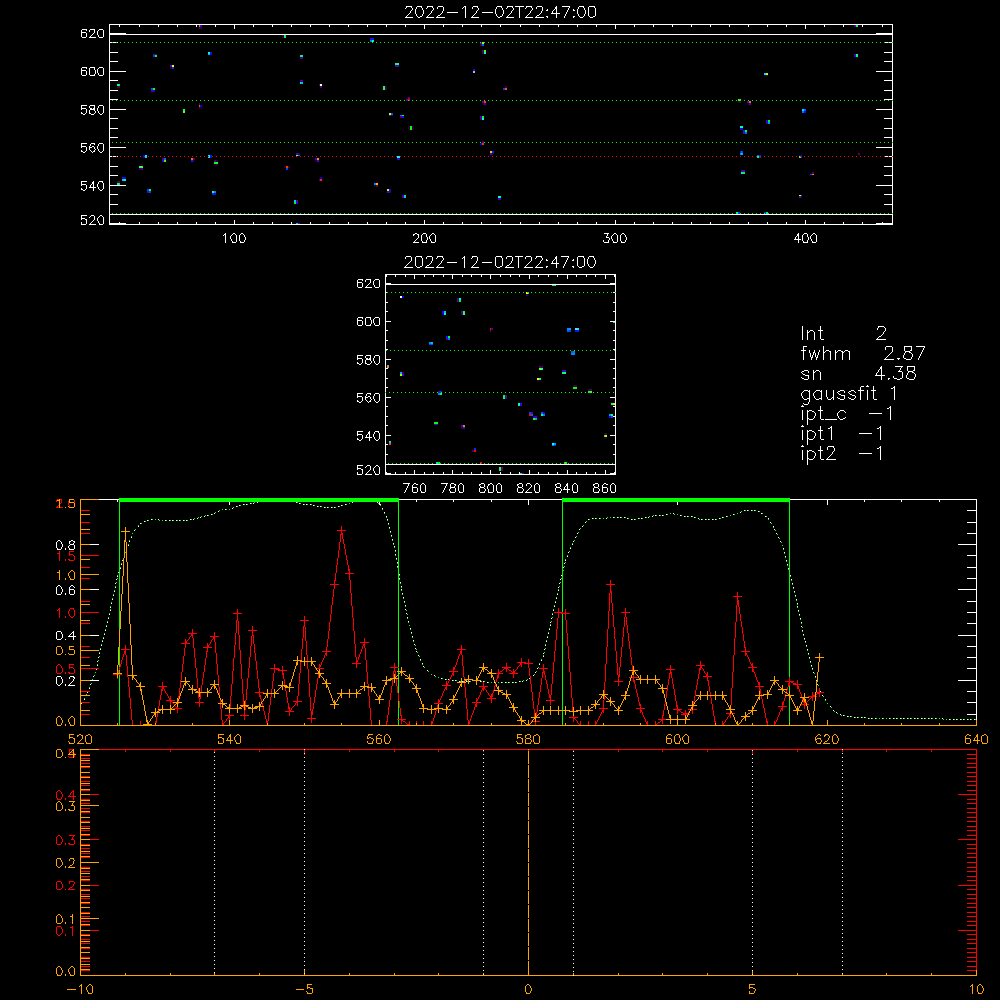Click y-axis label 540 on the middle plot
The height and width of the screenshot is (1000, 1000).
(x=368, y=436)
